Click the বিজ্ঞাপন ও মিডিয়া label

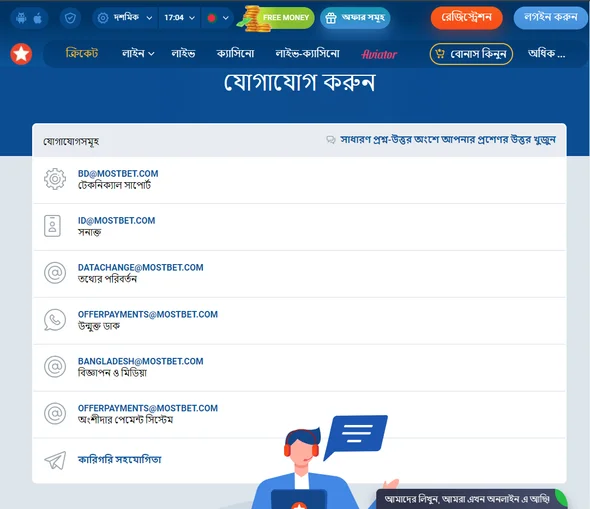click(x=112, y=373)
